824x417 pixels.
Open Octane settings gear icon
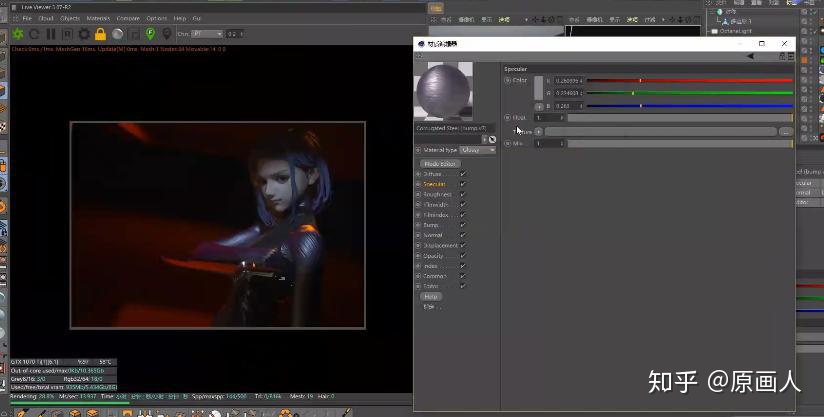(84, 34)
